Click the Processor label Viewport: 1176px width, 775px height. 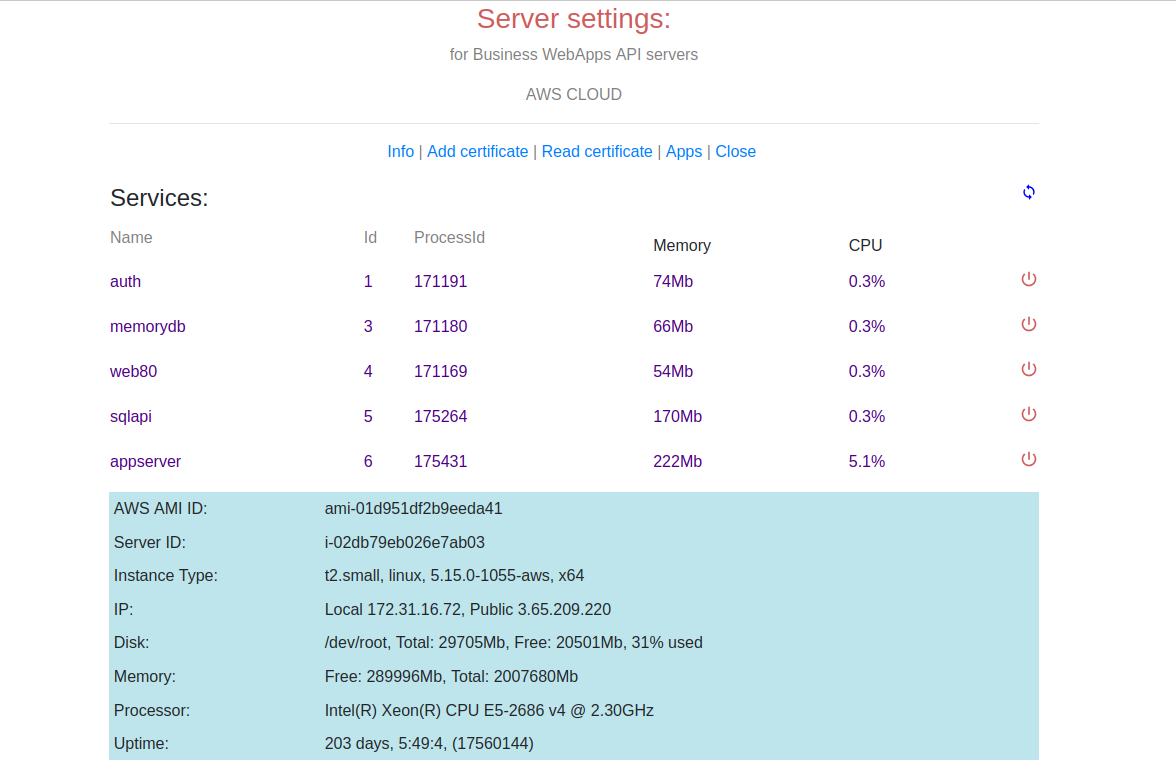[x=152, y=710]
